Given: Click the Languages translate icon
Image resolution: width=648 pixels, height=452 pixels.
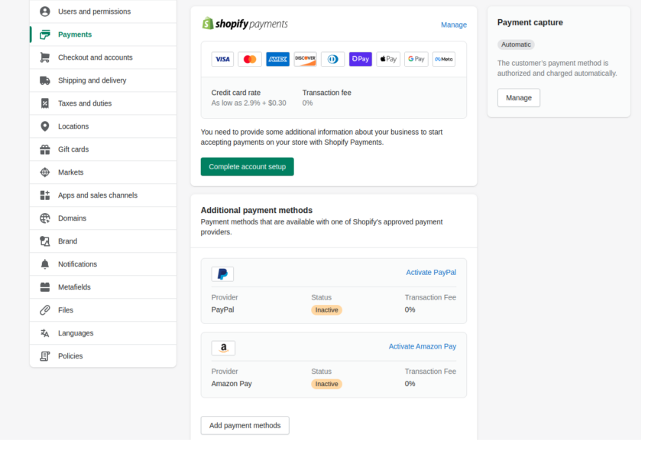Looking at the screenshot, I should point(45,333).
